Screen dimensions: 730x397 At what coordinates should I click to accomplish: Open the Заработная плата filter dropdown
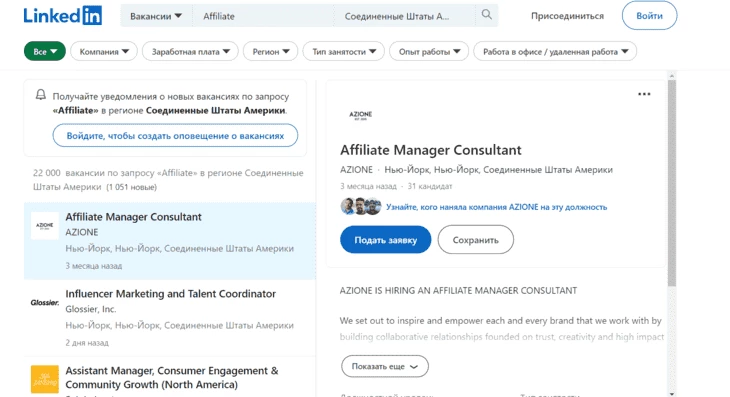click(190, 52)
